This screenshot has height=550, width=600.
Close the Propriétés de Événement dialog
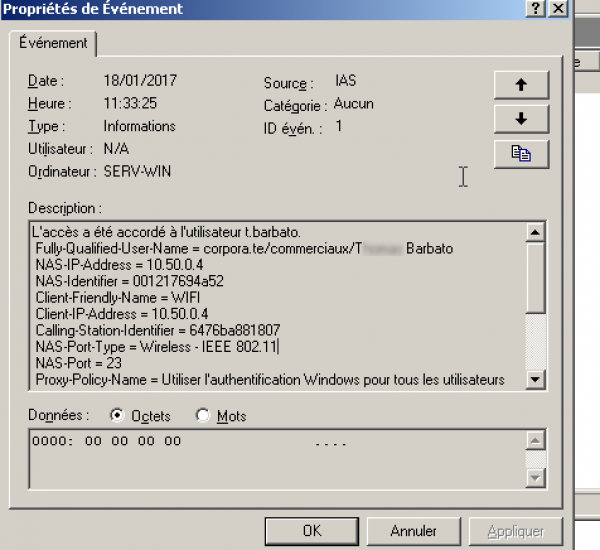[x=558, y=8]
